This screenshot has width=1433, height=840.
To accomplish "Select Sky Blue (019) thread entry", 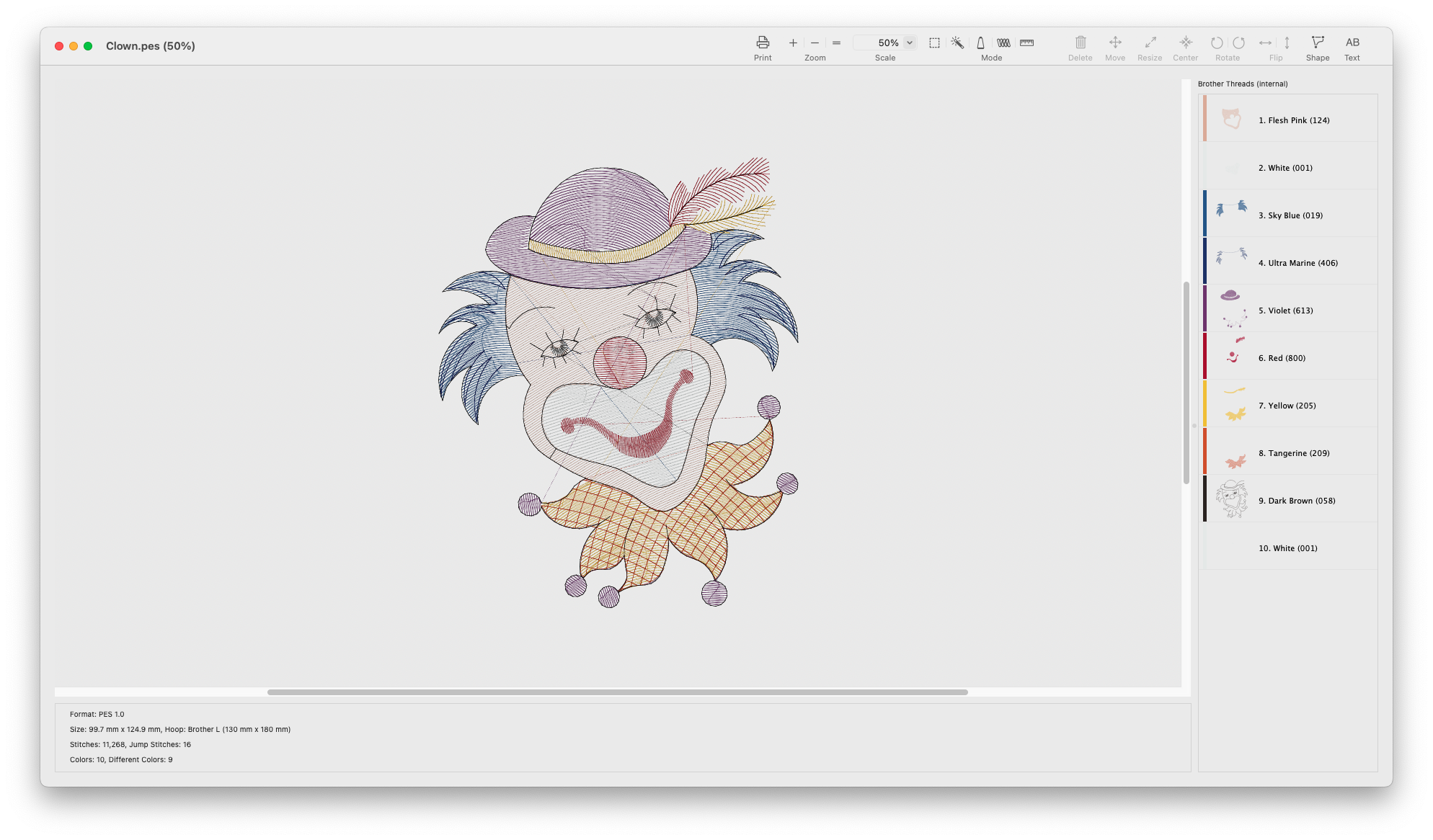I will [1290, 215].
